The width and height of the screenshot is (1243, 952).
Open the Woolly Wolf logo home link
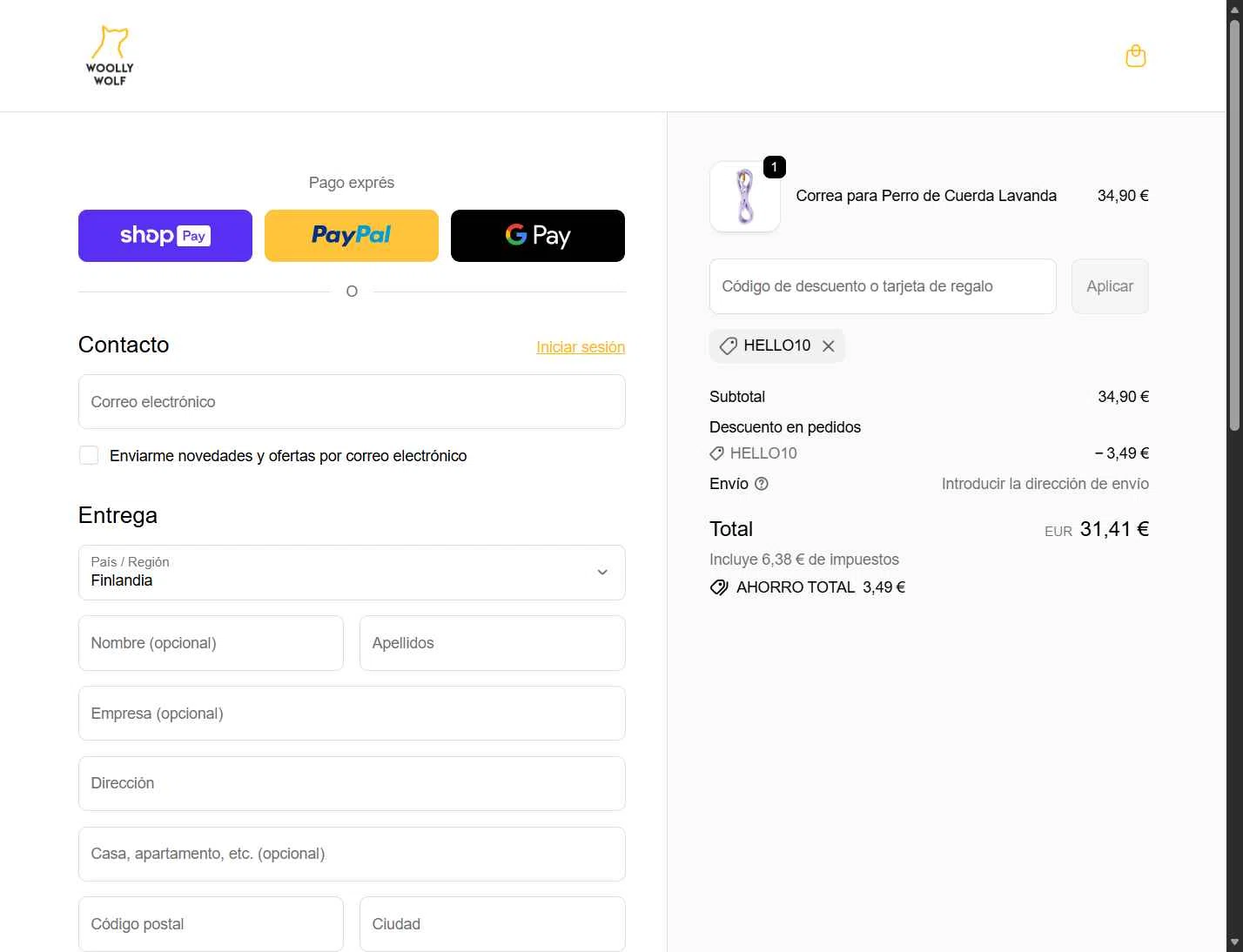(110, 56)
